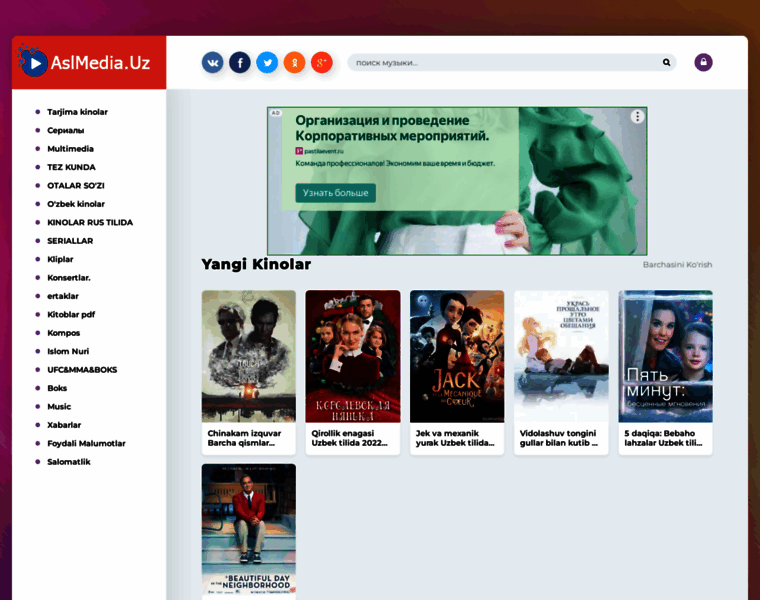Screen dimensions: 760x600
Task: Open the Twitter social icon
Action: pos(267,63)
